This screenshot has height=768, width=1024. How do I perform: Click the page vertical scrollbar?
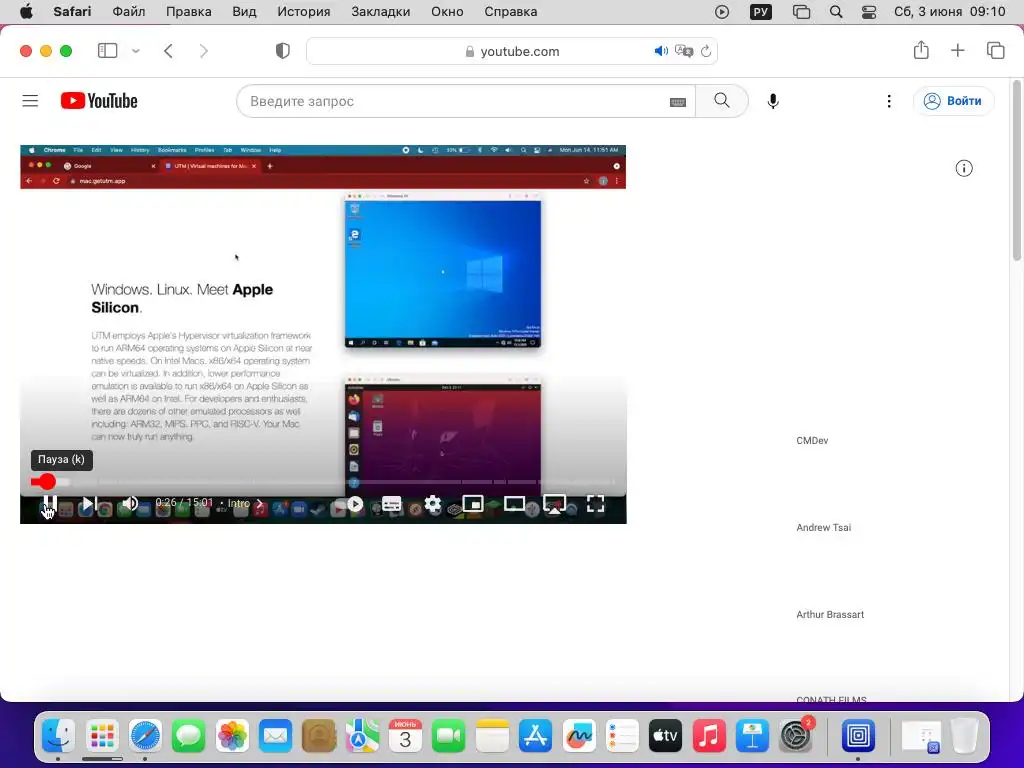click(1017, 171)
